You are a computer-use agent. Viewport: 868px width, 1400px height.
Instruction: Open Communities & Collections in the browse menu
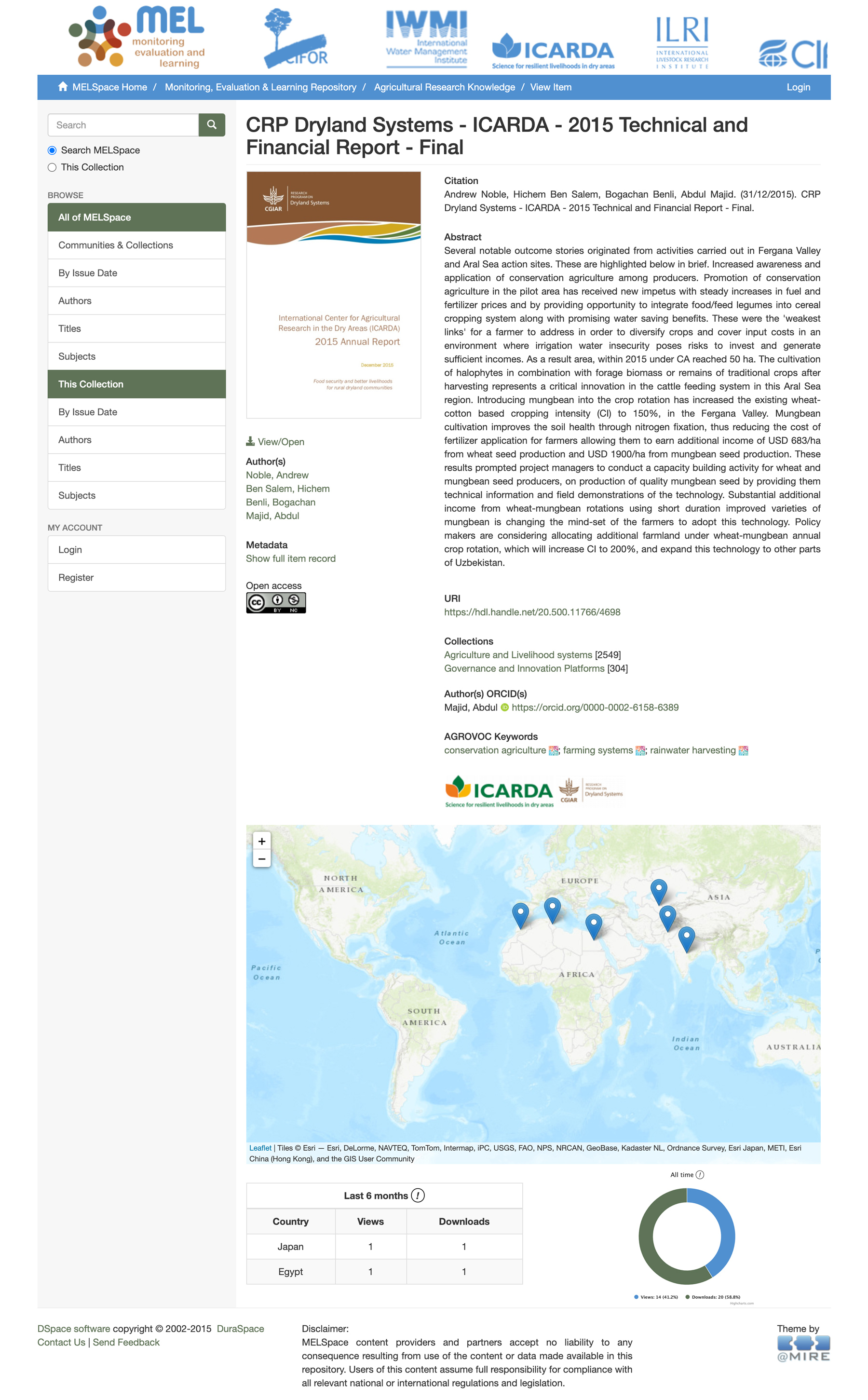136,245
